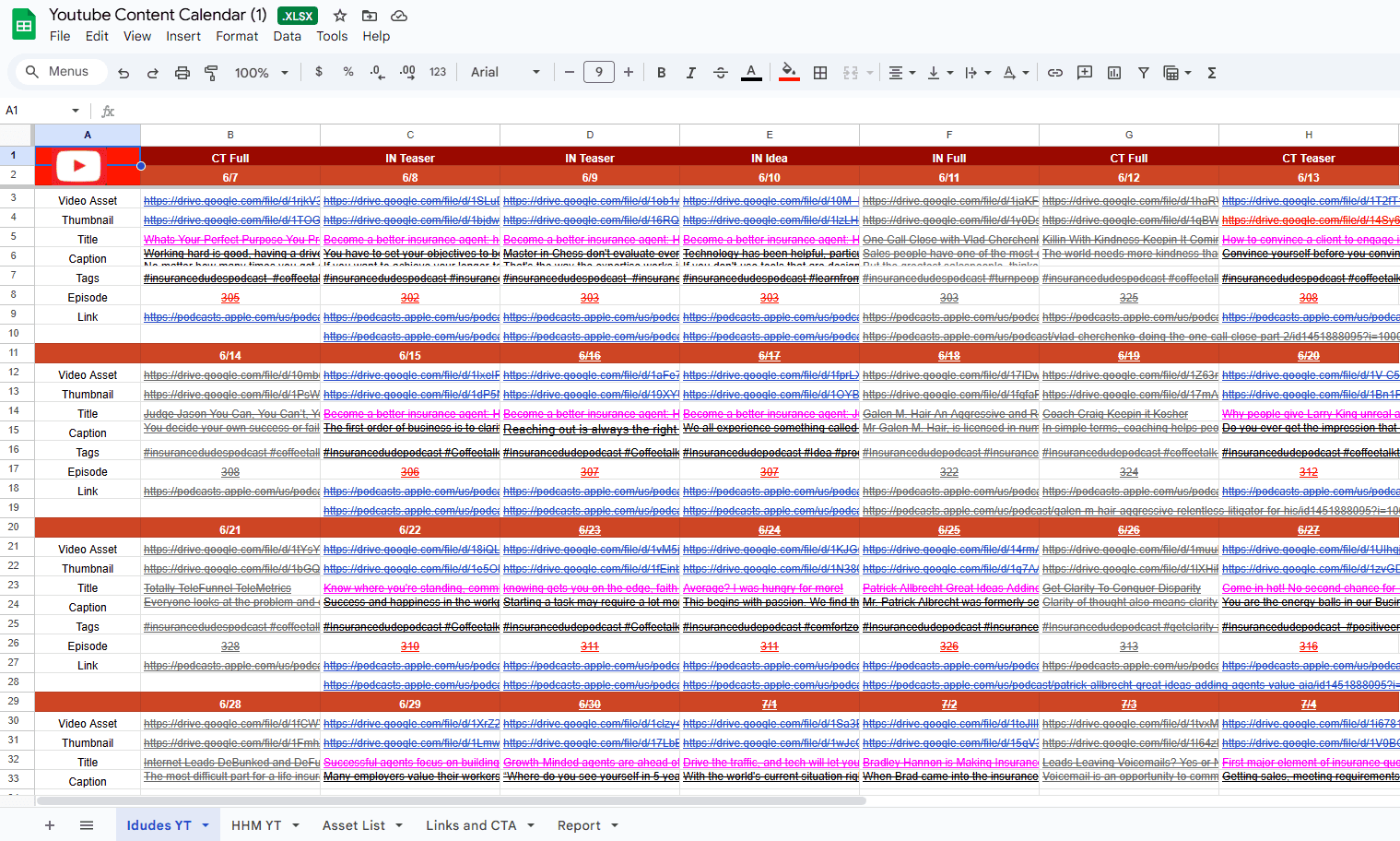Viewport: 1400px width, 841px height.
Task: Toggle italic formatting
Action: pyautogui.click(x=690, y=73)
